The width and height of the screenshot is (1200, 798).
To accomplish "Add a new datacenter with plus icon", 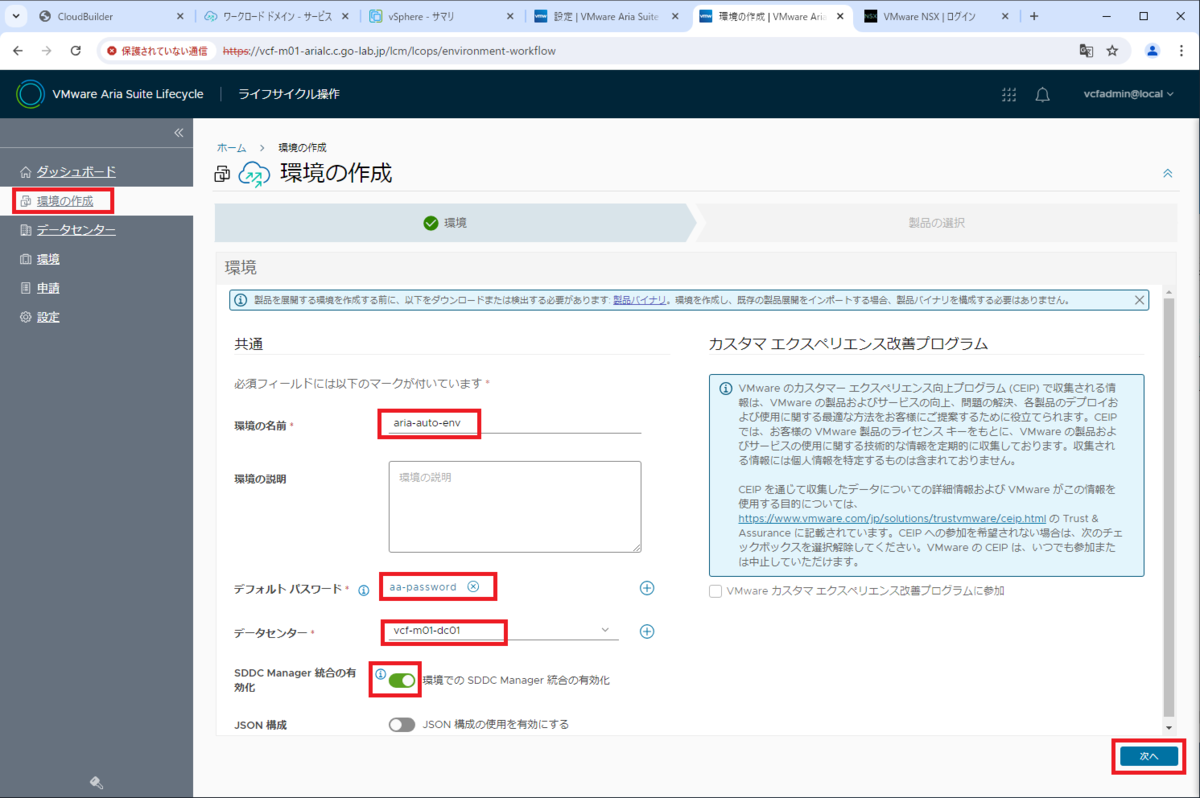I will click(647, 631).
